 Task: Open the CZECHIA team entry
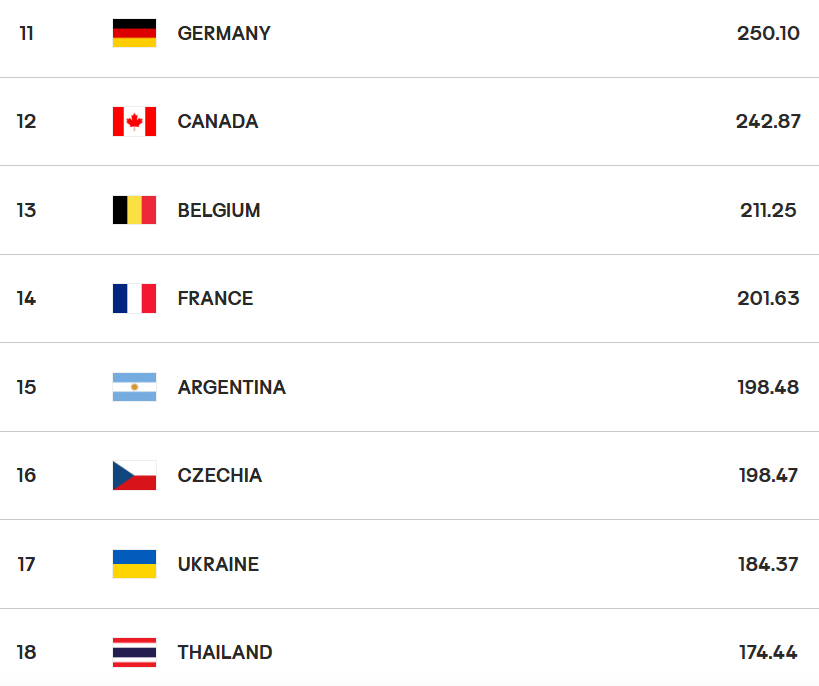(219, 475)
